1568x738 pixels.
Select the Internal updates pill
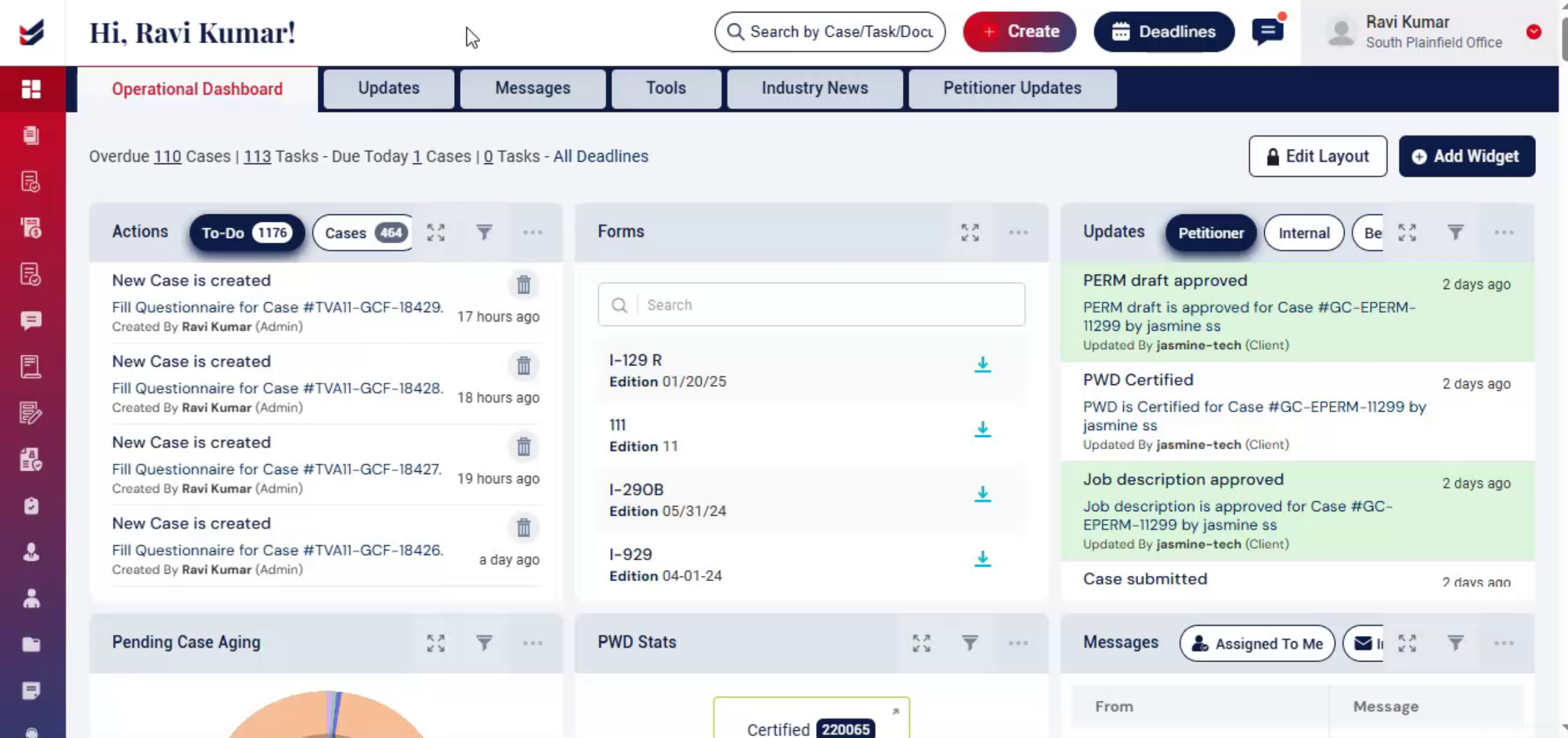1303,233
